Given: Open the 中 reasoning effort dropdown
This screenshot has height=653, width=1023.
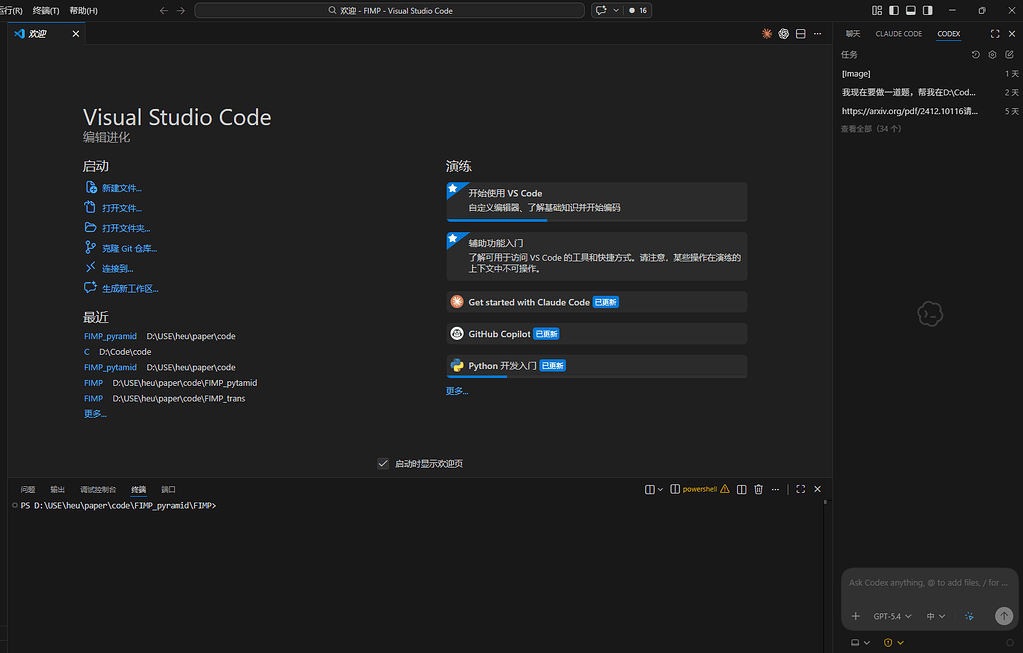Looking at the screenshot, I should [x=936, y=616].
